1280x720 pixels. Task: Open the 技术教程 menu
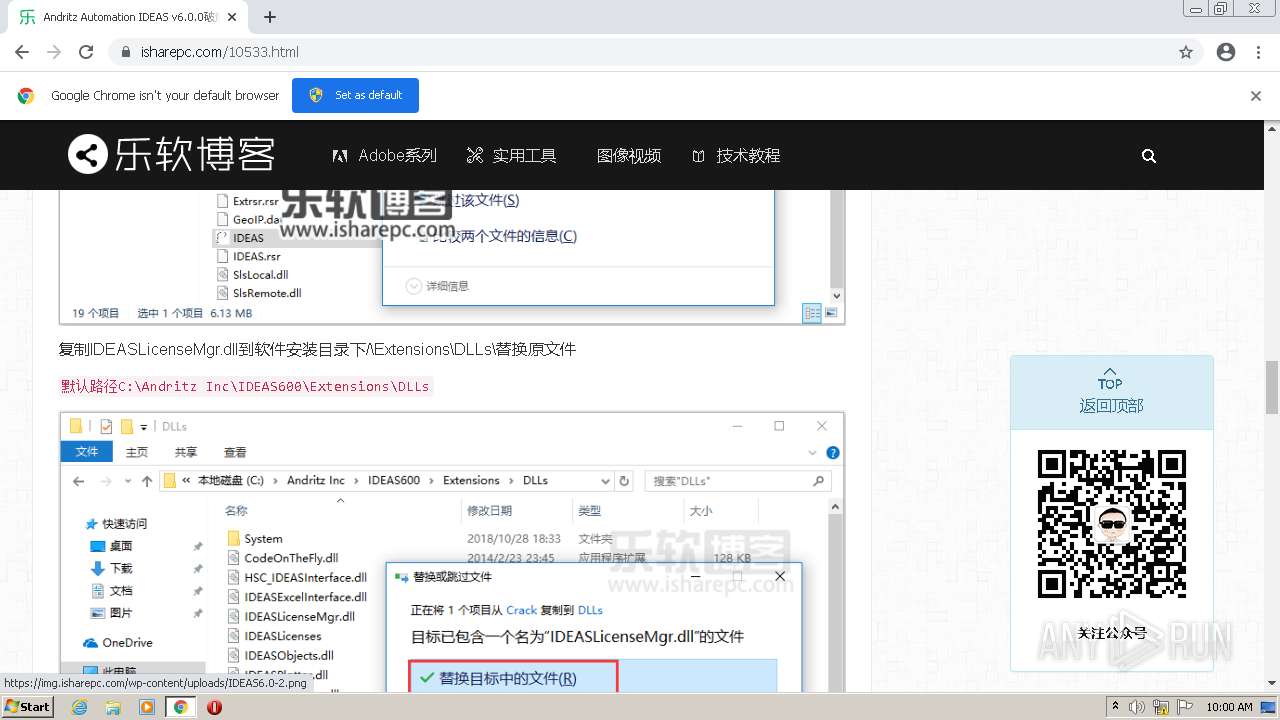736,155
